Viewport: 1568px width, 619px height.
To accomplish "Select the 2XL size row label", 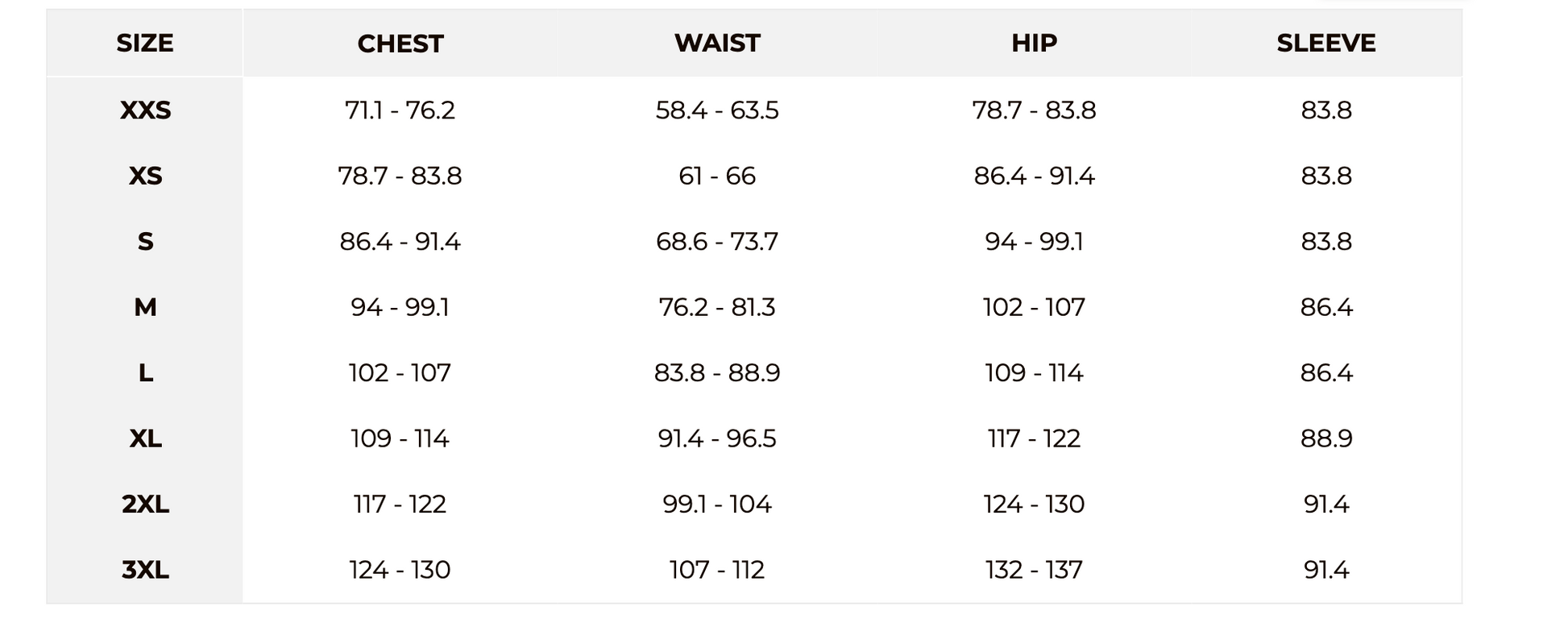I will pyautogui.click(x=145, y=505).
